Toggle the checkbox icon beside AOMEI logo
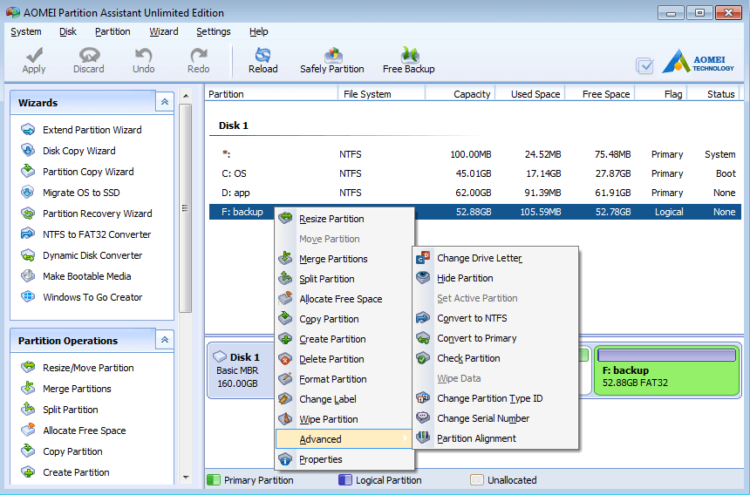The height and width of the screenshot is (495, 750). click(645, 66)
